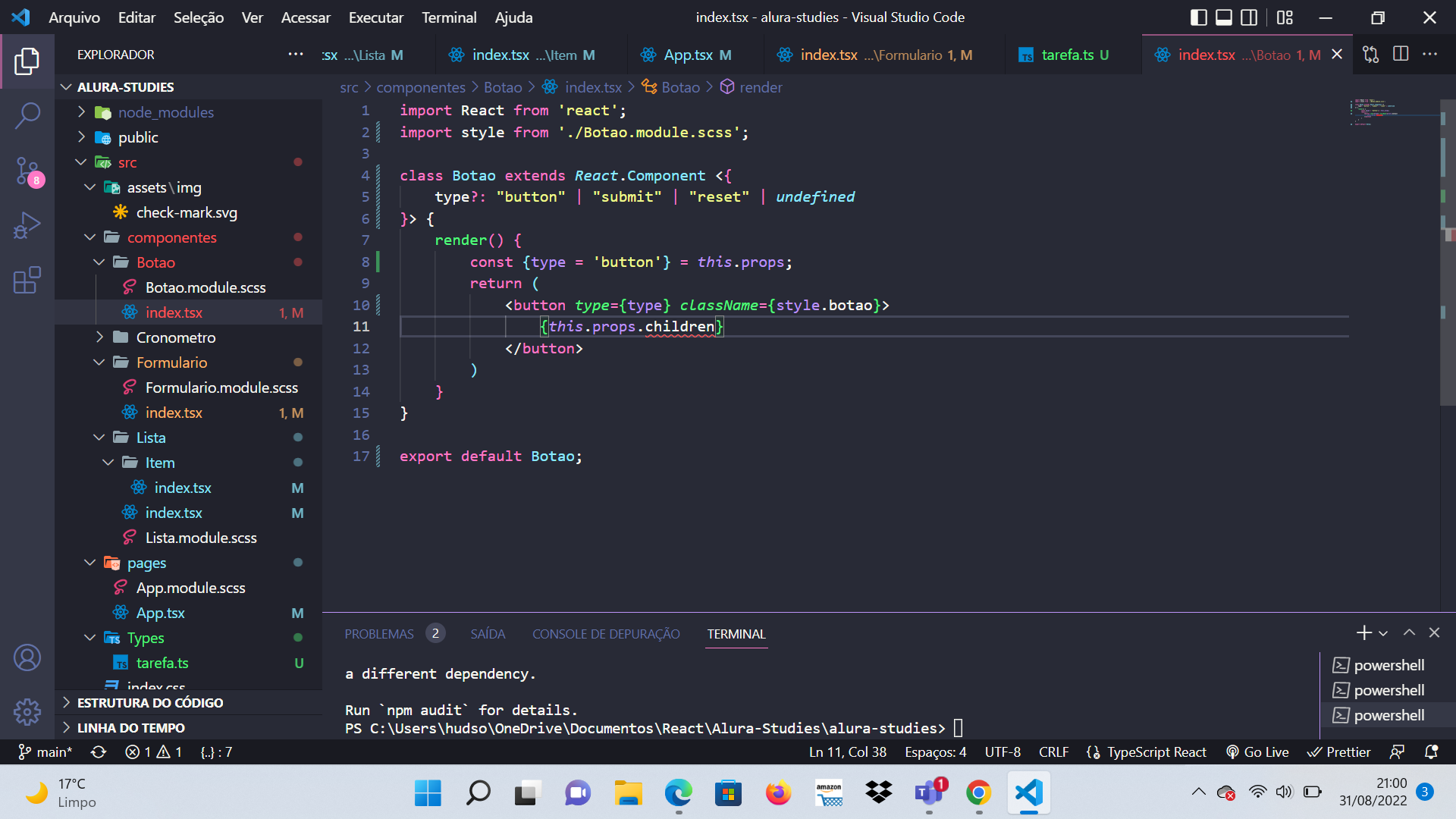
Task: Click the Terminal tab in panel
Action: (736, 634)
